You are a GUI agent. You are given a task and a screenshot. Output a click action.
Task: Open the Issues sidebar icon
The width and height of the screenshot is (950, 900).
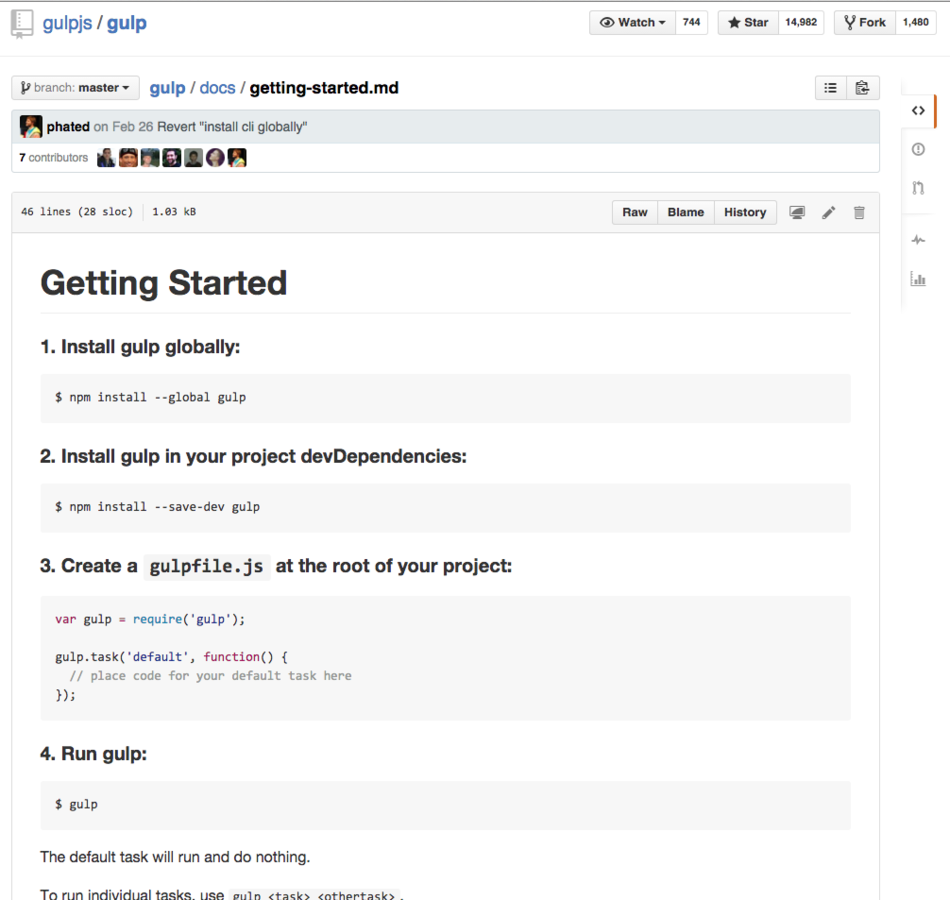(918, 149)
